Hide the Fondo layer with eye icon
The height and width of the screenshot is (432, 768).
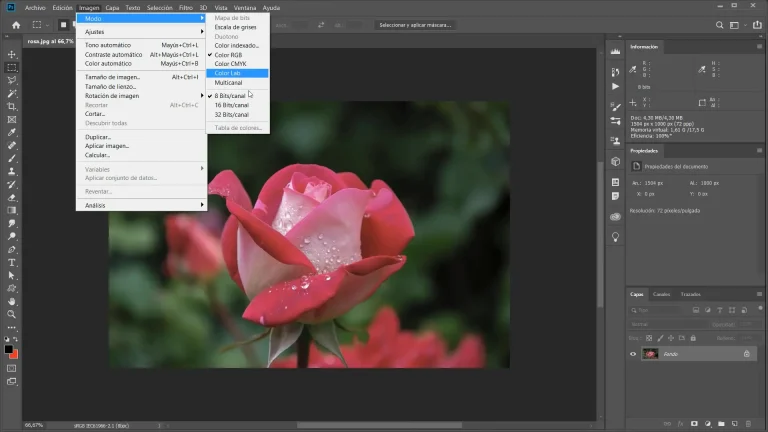(x=633, y=354)
